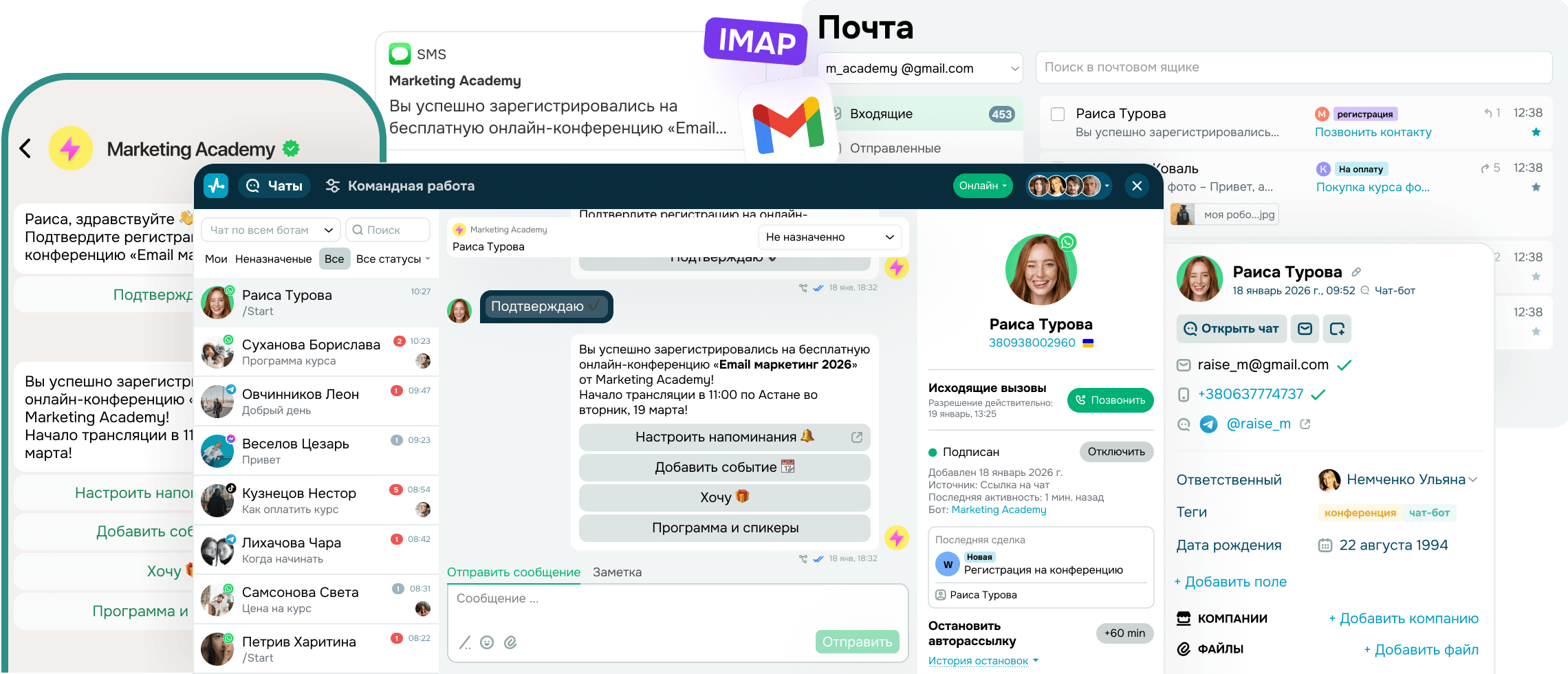Click the add-chat icon button right of the envelope

tap(1337, 329)
